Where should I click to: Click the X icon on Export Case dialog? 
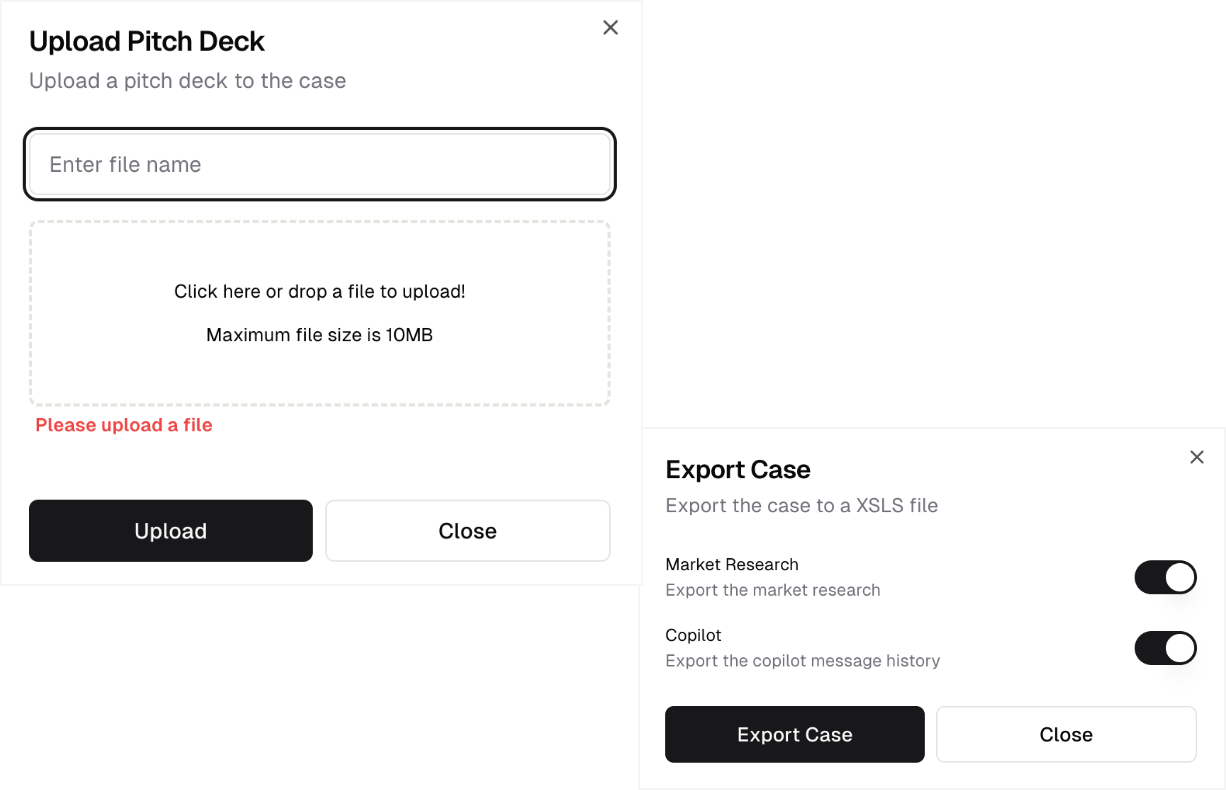(x=1196, y=457)
